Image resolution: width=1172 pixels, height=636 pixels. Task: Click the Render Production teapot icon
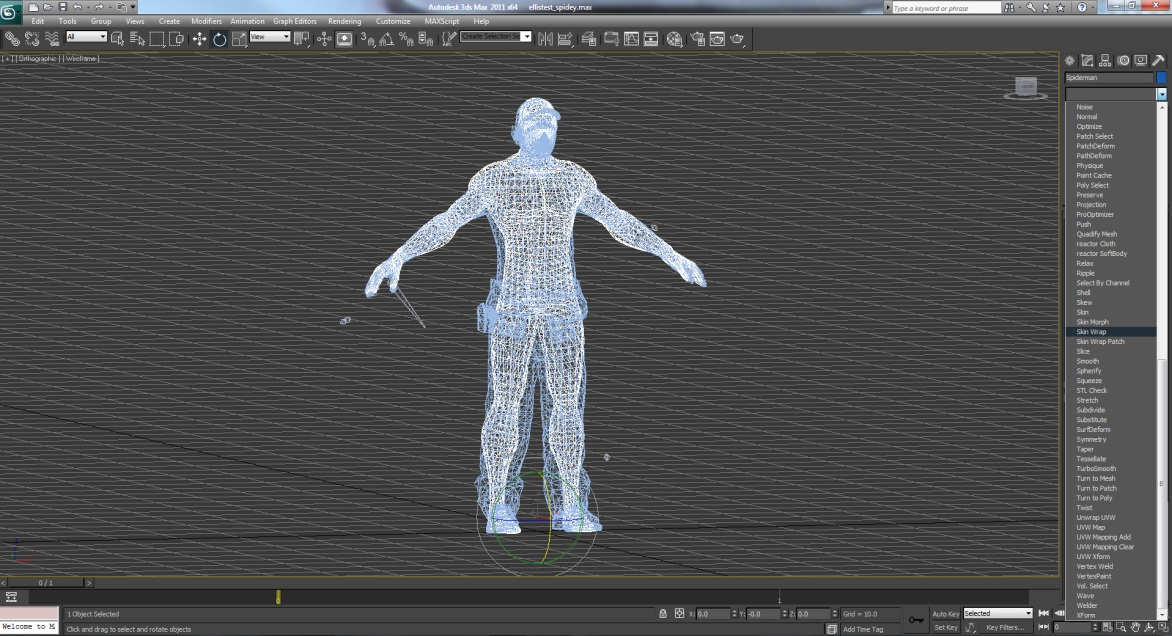(737, 39)
